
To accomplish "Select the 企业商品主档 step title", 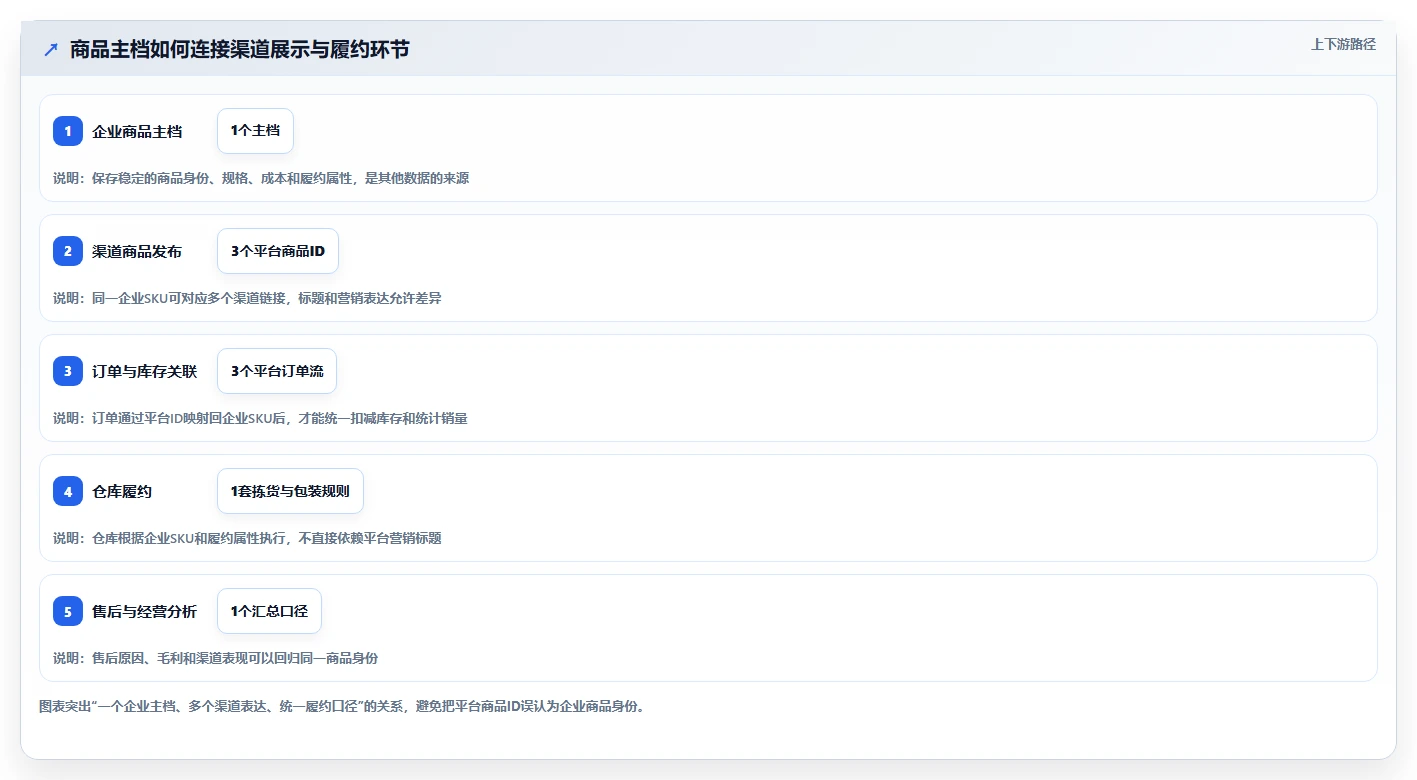I will 137,131.
